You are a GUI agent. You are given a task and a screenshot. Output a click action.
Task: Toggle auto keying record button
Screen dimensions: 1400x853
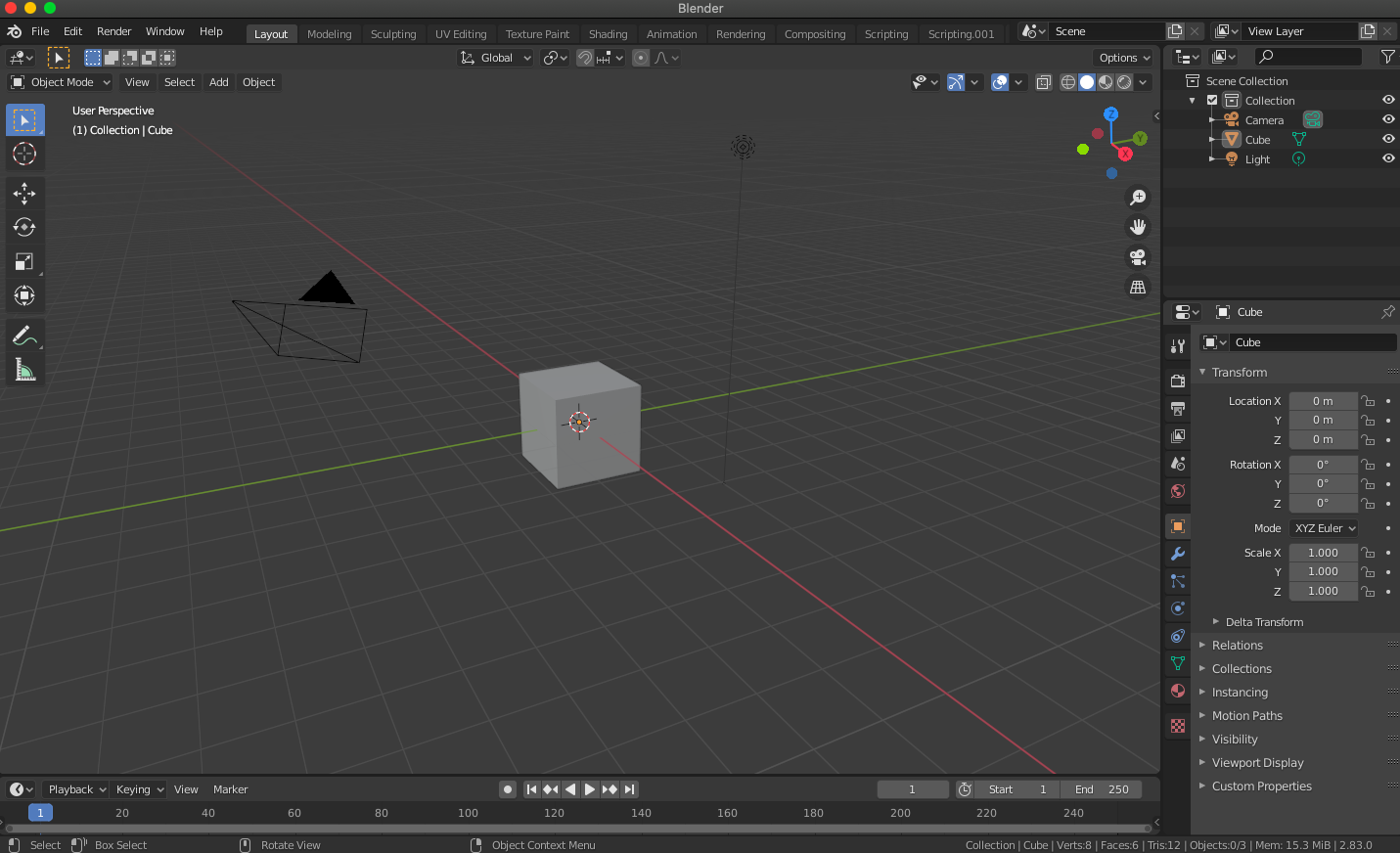pos(507,789)
